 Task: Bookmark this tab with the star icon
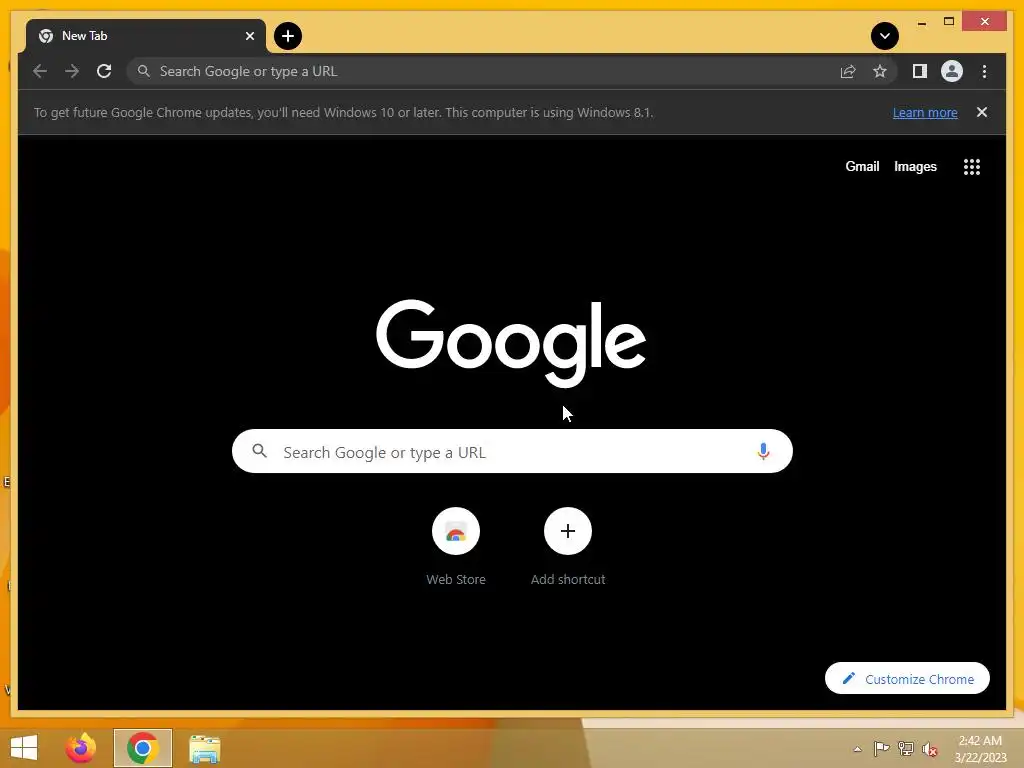(x=880, y=71)
